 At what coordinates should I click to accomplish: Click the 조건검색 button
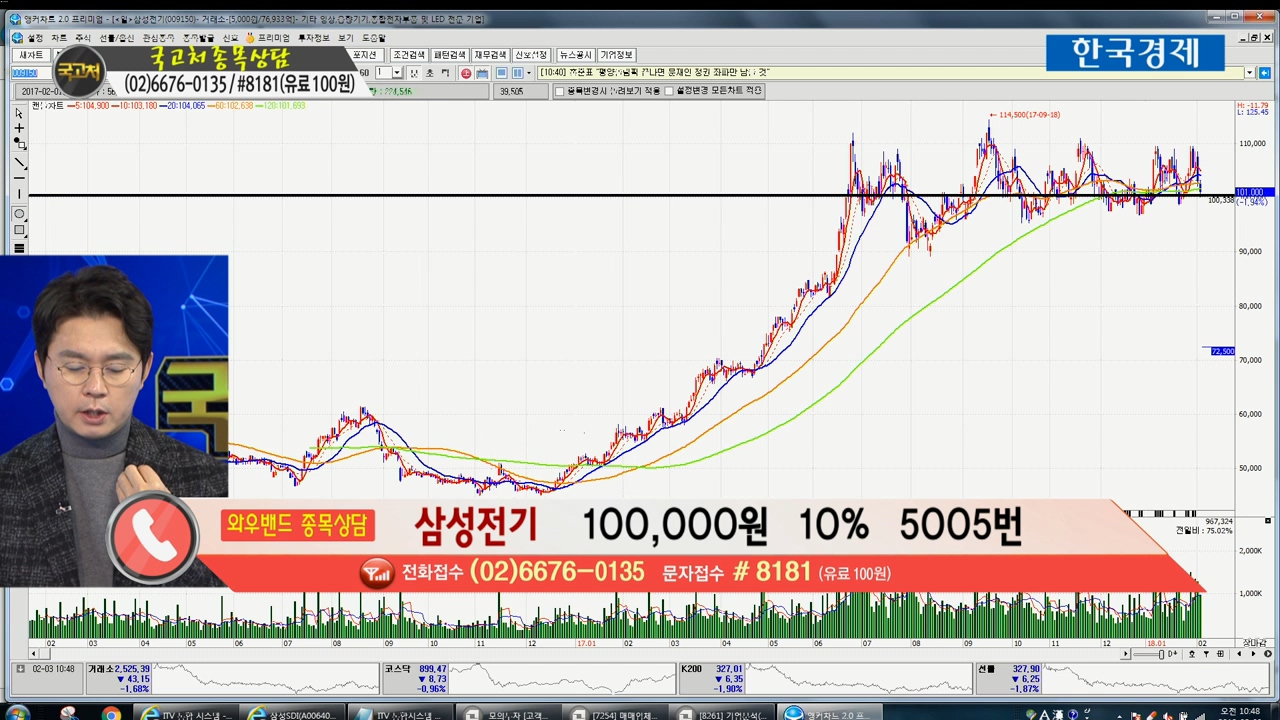408,55
